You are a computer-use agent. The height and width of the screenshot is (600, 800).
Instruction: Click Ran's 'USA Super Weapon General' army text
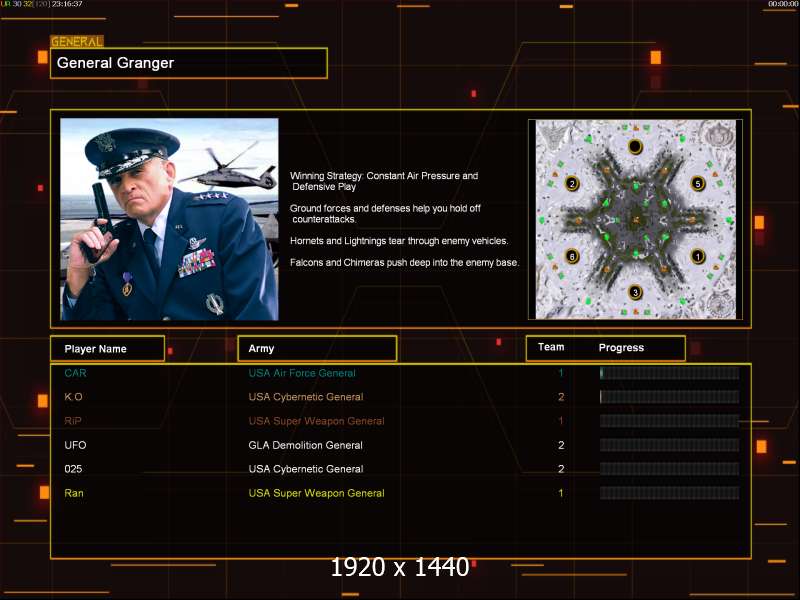click(x=316, y=493)
